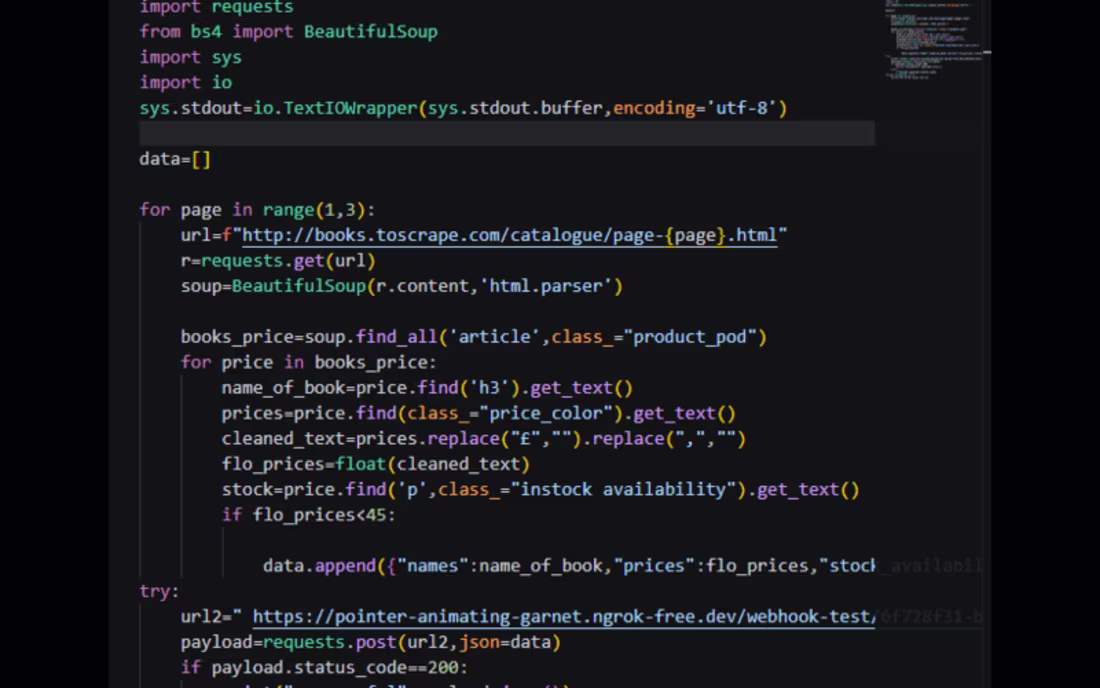Click the 'import sys' line
Viewport: 1100px width, 688px height.
(x=190, y=58)
